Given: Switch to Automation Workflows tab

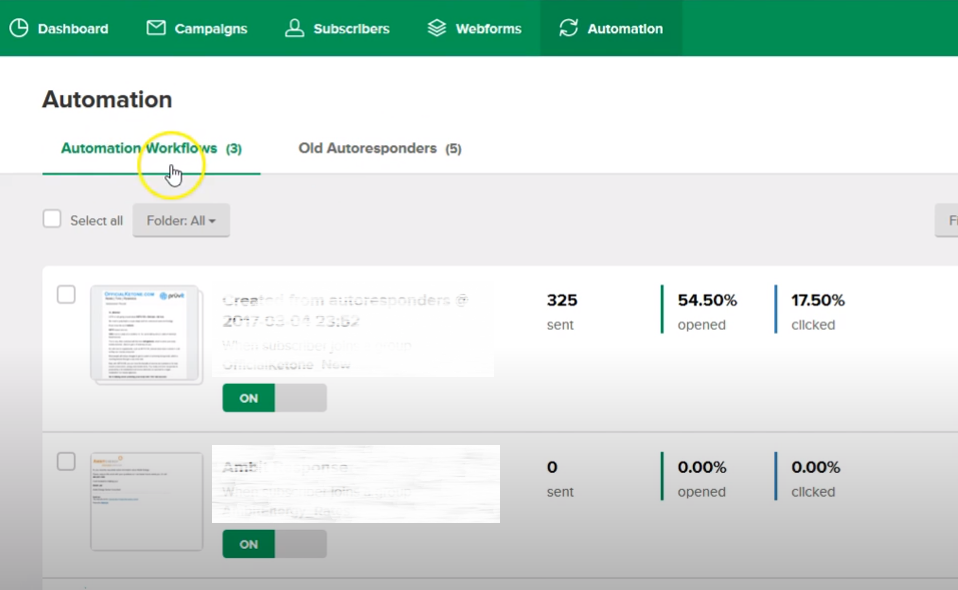Looking at the screenshot, I should [151, 148].
